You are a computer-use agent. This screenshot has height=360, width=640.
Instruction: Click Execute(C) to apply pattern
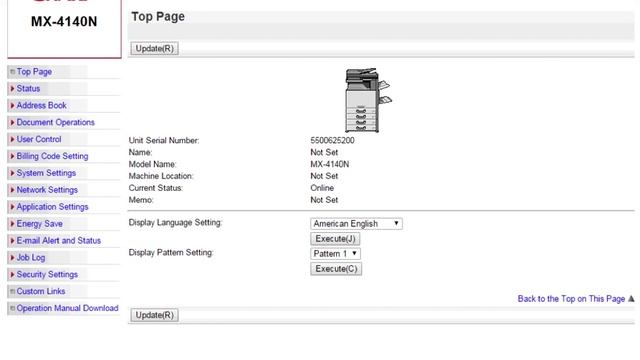coord(336,269)
